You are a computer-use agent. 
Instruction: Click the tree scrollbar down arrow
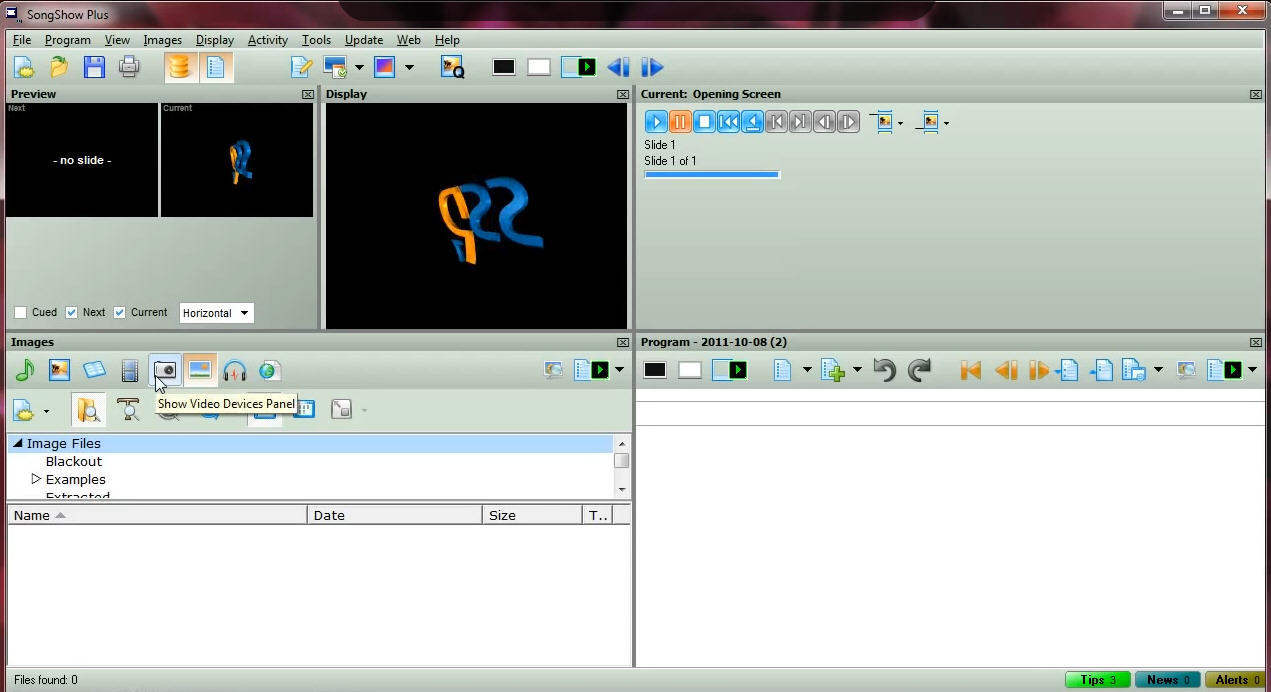click(x=622, y=489)
